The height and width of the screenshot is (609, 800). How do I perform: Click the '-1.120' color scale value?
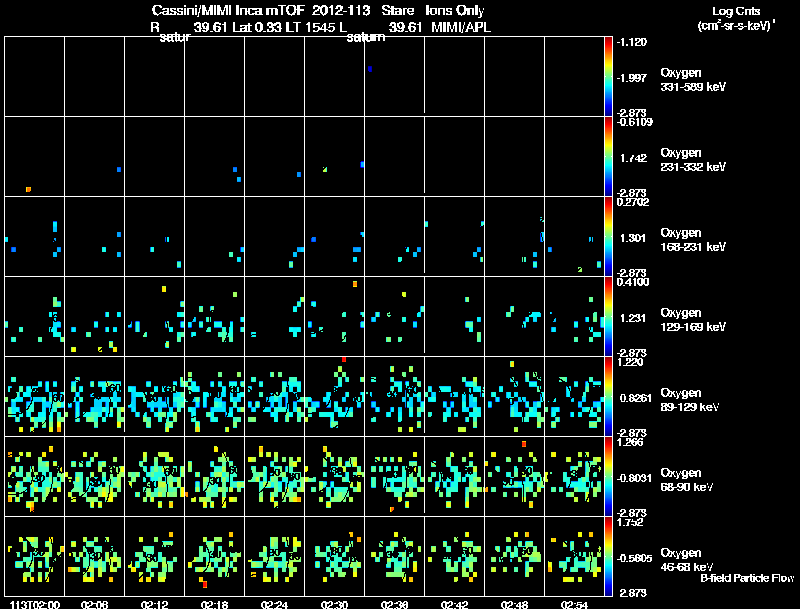coord(632,42)
